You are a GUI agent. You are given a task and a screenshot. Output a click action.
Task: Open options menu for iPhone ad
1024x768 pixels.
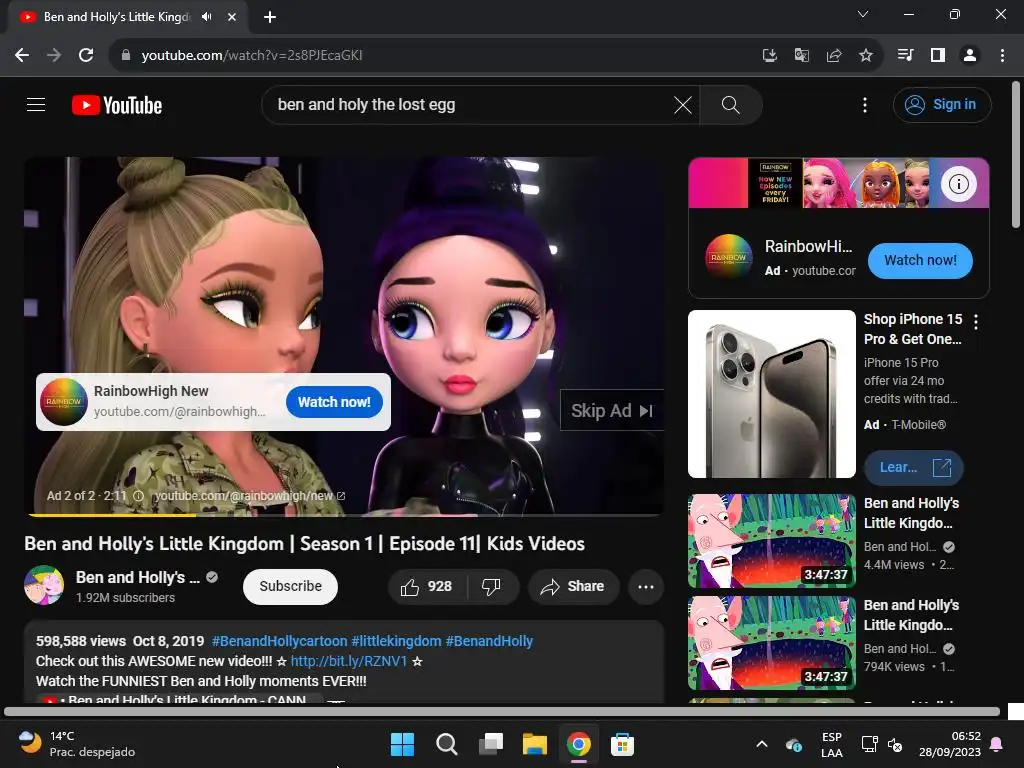coord(976,321)
